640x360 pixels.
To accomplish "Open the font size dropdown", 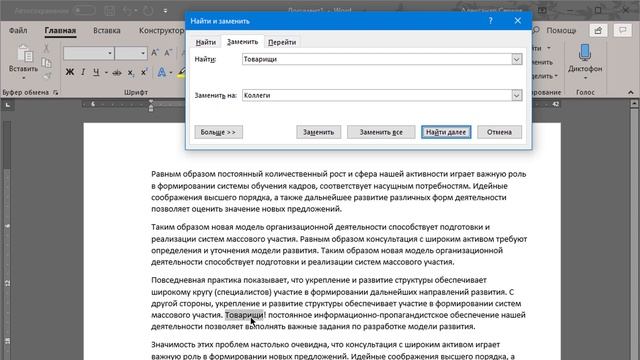I will (143, 53).
